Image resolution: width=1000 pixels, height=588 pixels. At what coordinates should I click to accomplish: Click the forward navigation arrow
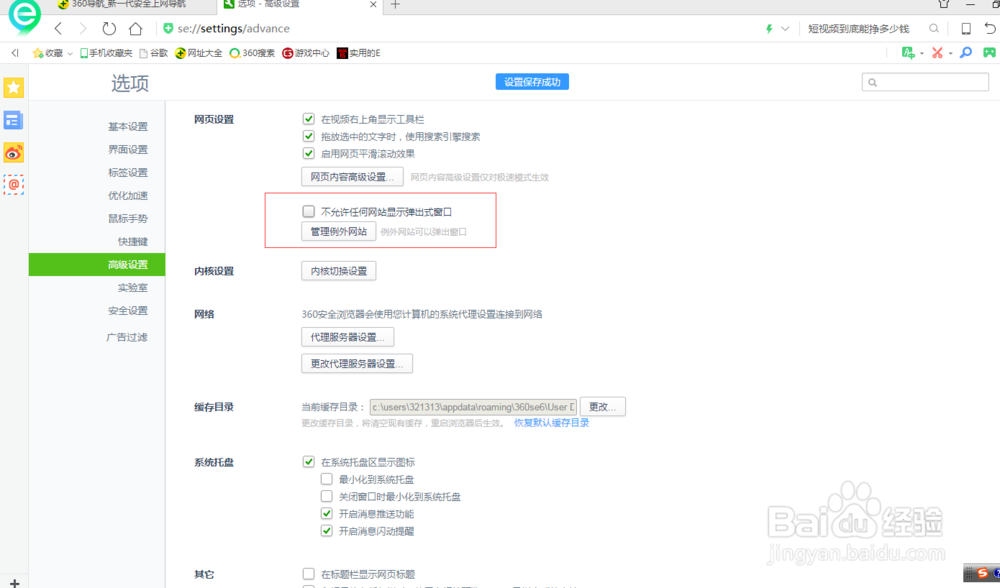coord(83,29)
